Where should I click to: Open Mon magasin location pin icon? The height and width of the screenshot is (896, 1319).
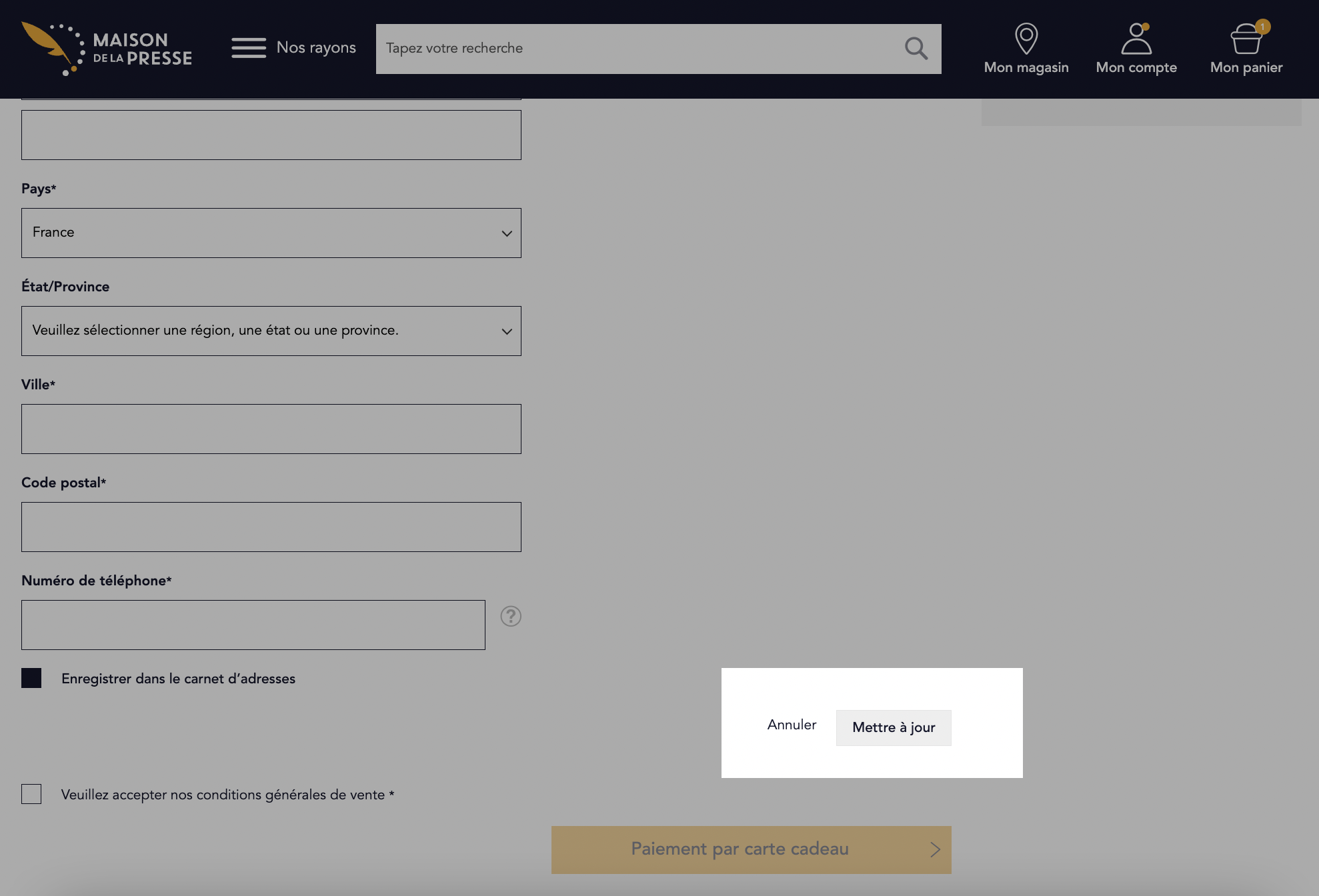pyautogui.click(x=1026, y=38)
